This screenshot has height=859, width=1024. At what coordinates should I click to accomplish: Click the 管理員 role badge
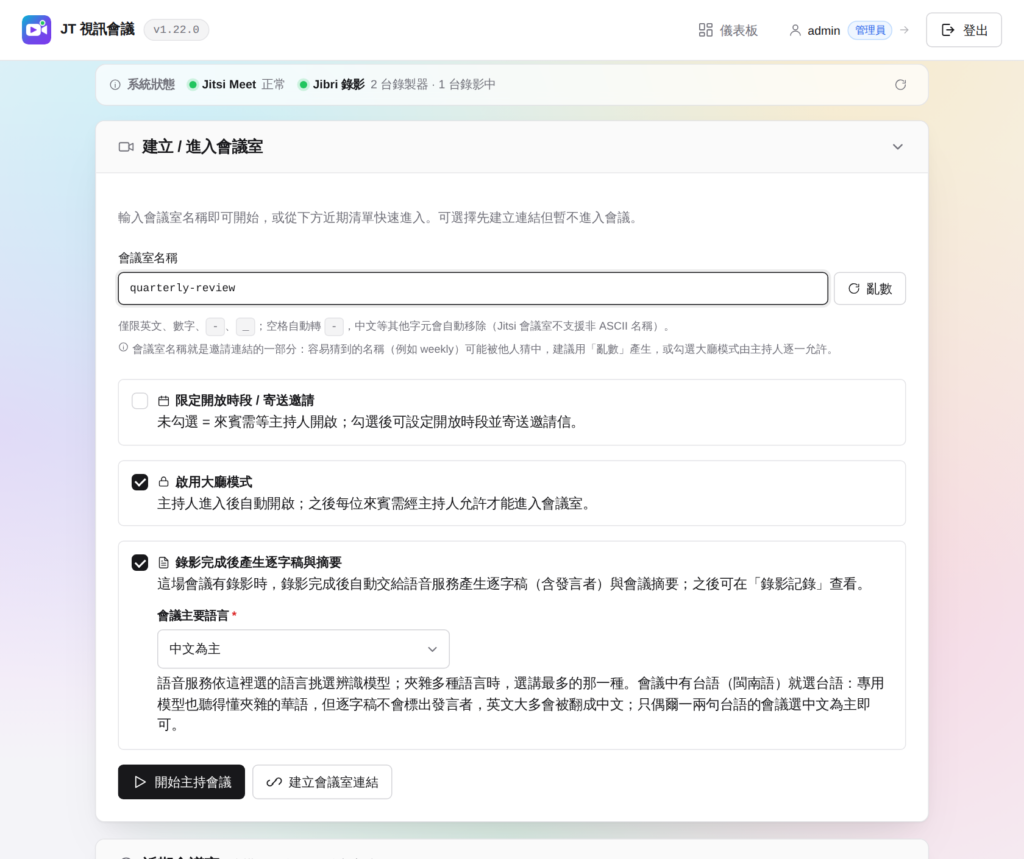(x=870, y=30)
